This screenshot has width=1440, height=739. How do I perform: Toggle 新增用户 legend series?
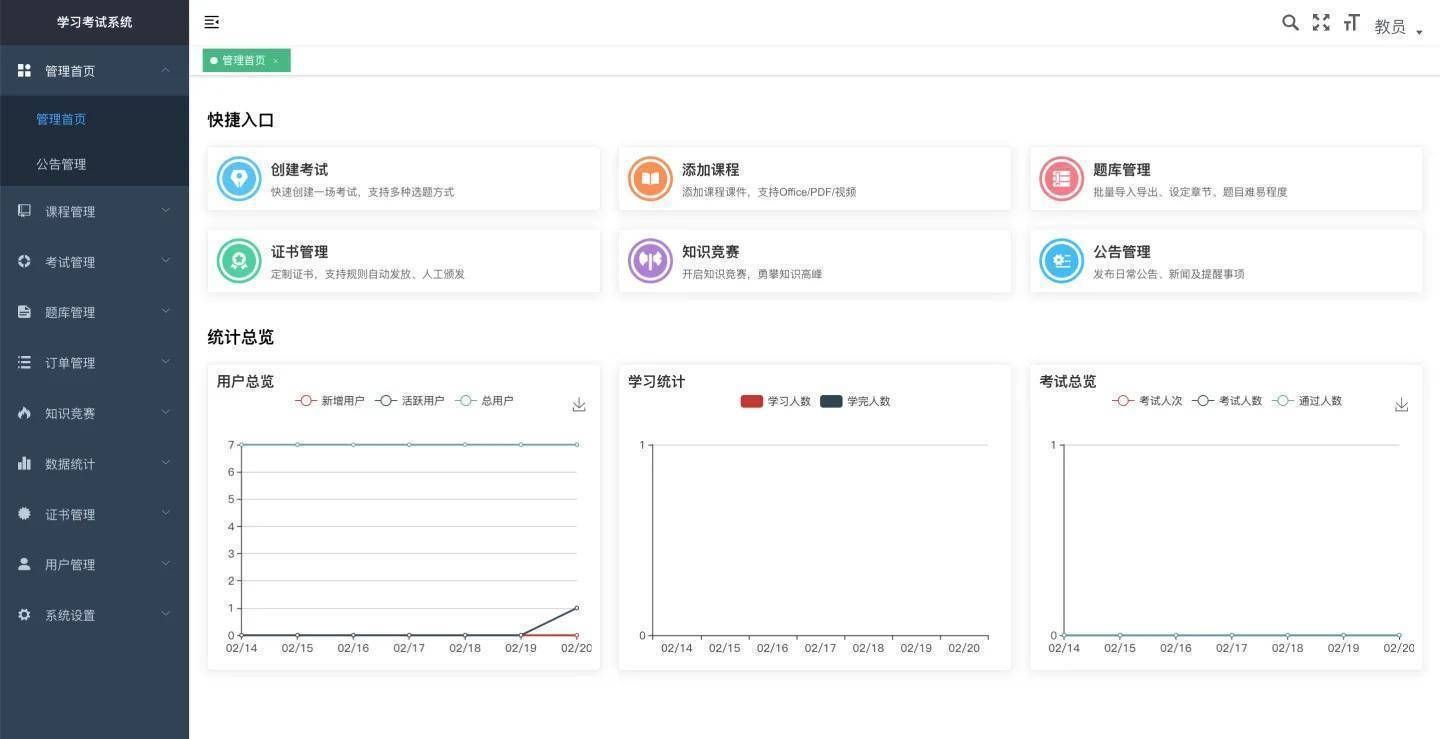point(330,401)
